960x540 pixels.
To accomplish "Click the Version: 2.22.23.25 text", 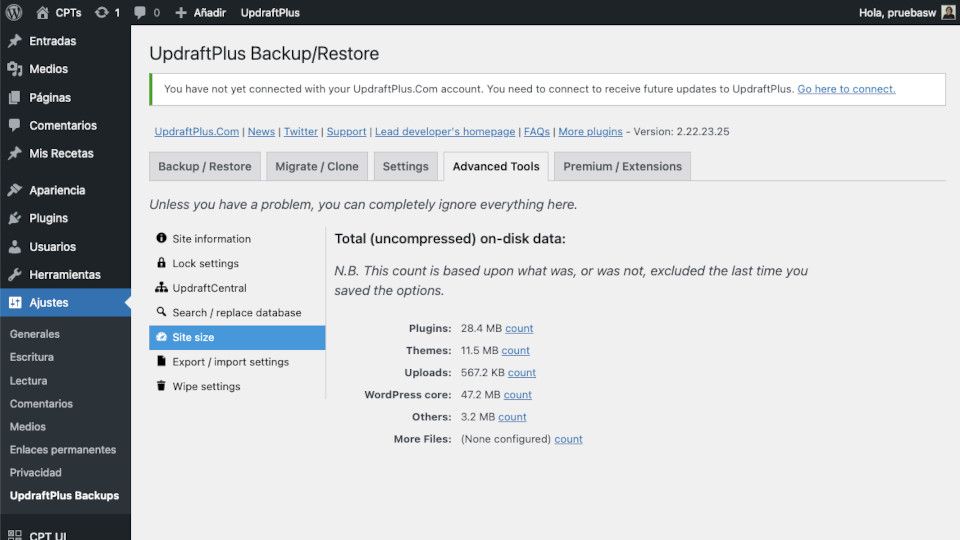I will pos(681,131).
